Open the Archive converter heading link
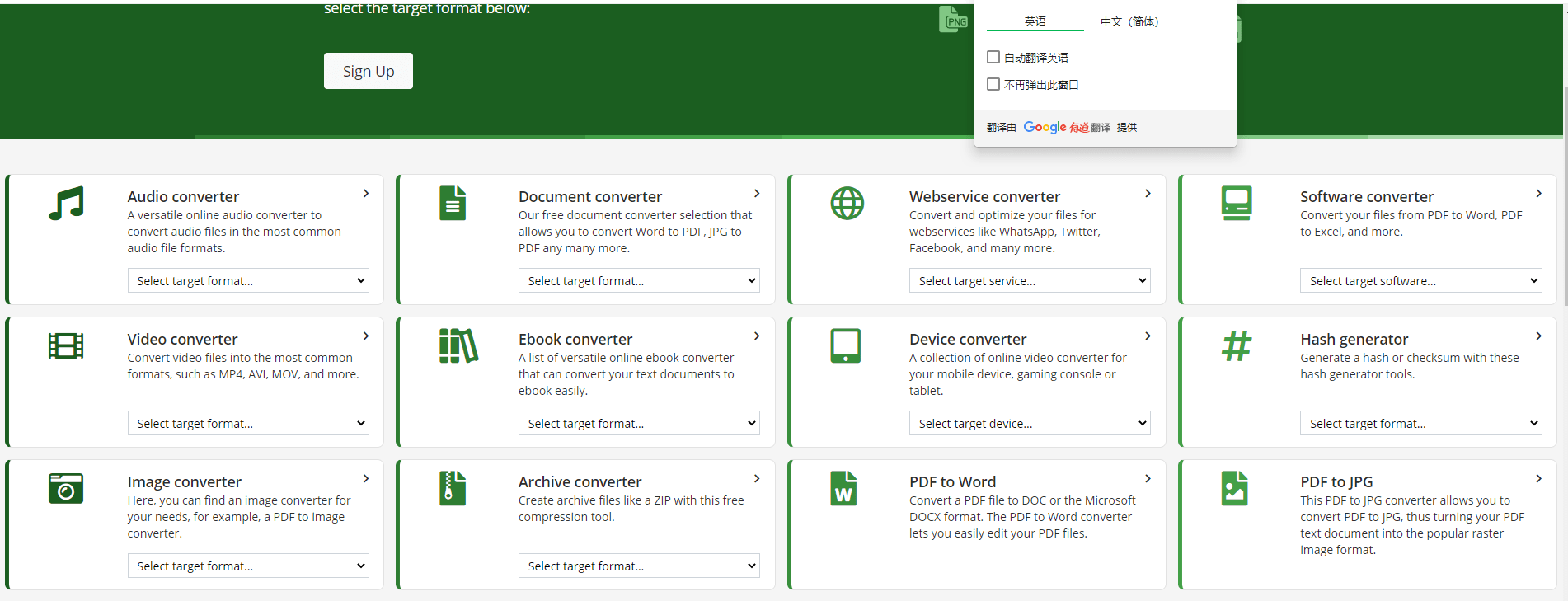The height and width of the screenshot is (601, 1568). click(580, 481)
